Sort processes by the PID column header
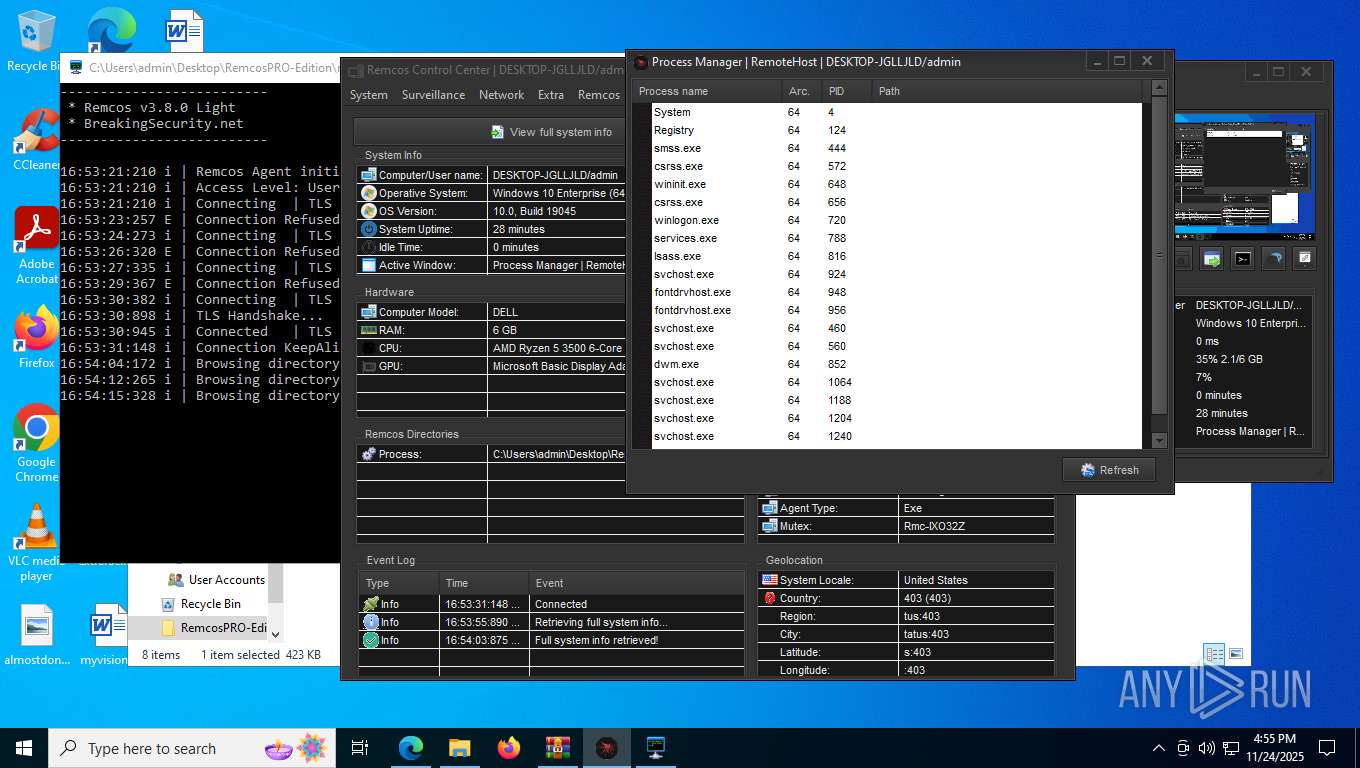 coord(846,91)
